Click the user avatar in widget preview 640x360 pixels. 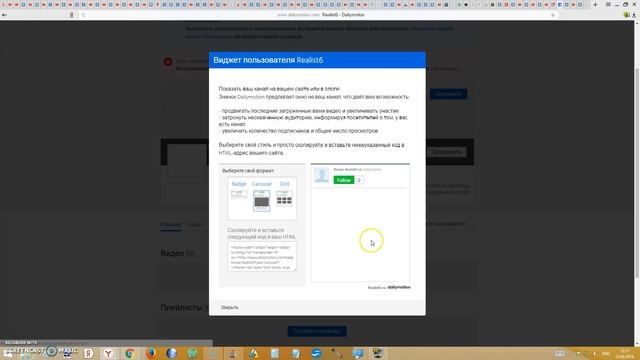322,175
